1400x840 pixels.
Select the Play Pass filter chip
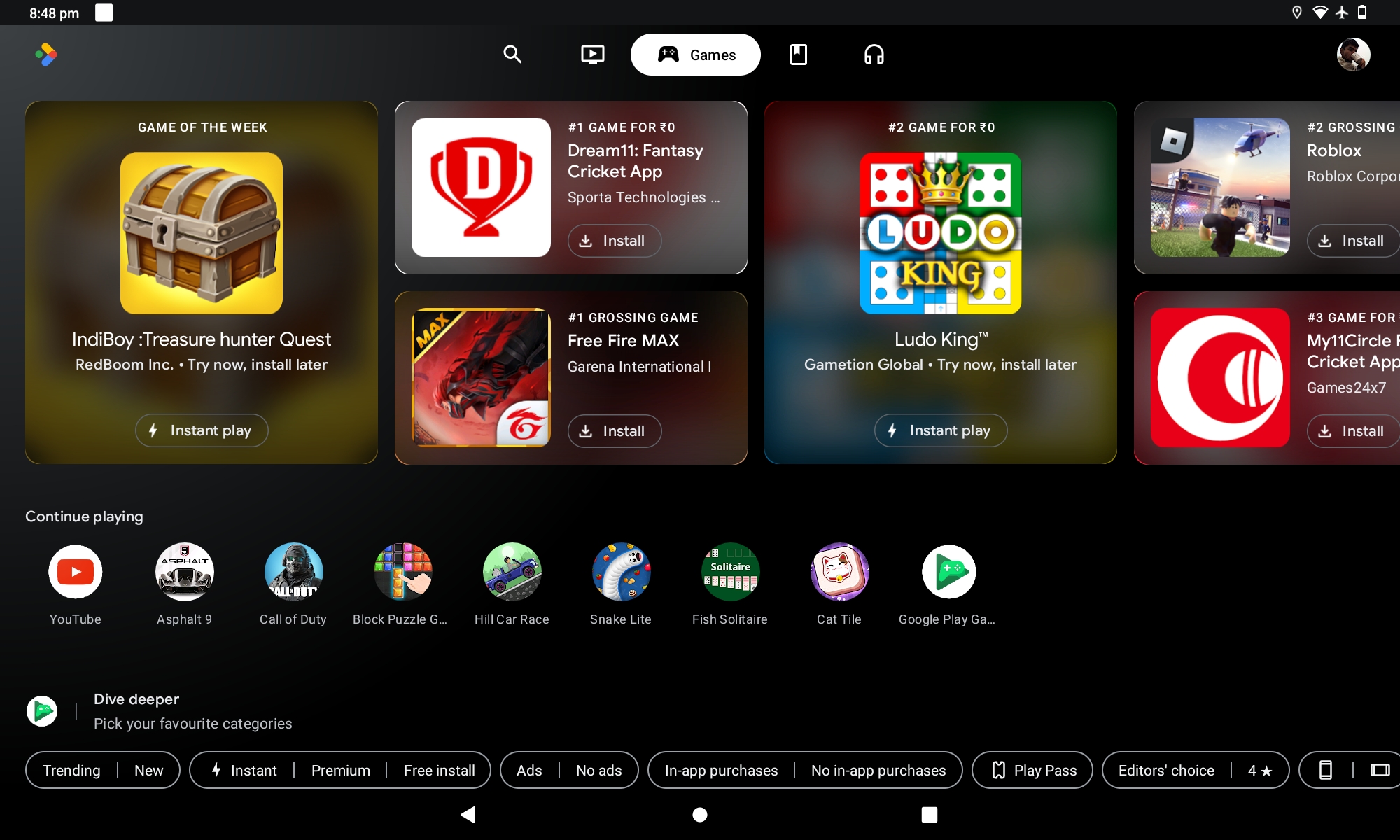(1032, 770)
